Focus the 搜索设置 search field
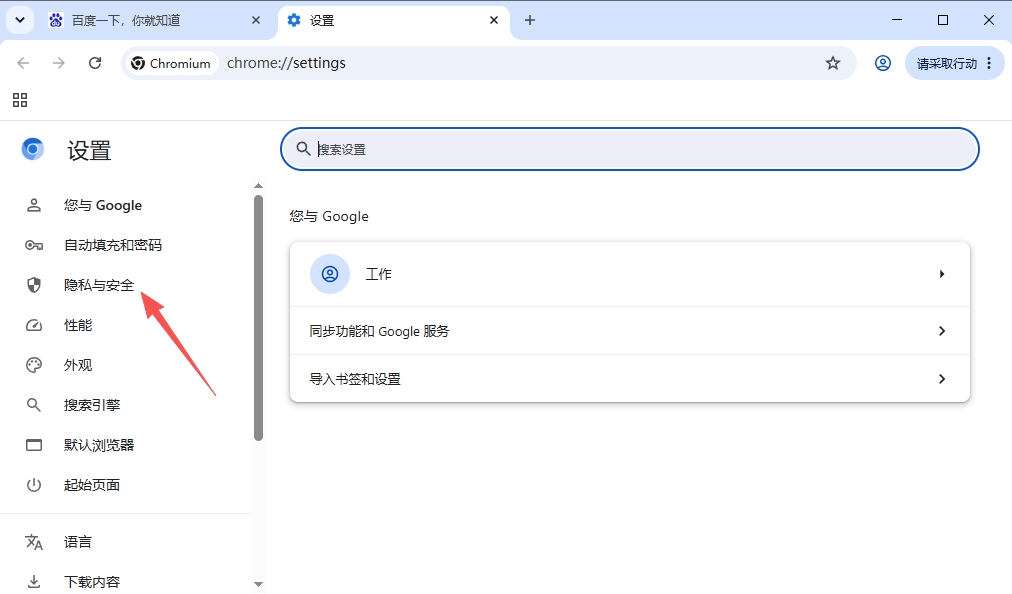This screenshot has height=594, width=1012. 630,149
